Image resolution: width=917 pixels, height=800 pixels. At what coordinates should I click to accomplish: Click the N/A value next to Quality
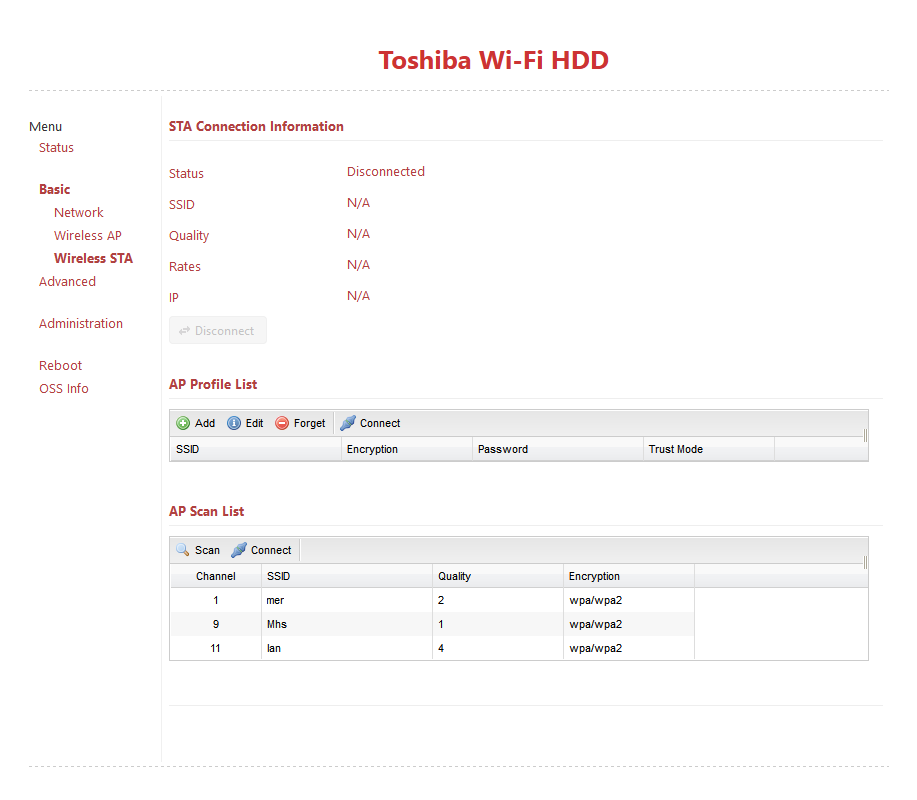(x=358, y=234)
